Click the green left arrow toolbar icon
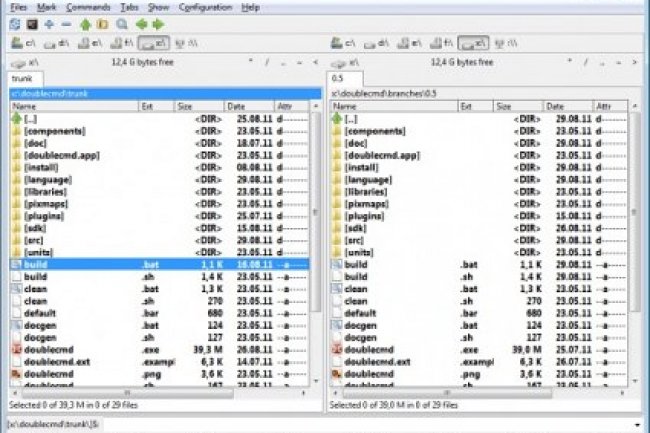 141,22
